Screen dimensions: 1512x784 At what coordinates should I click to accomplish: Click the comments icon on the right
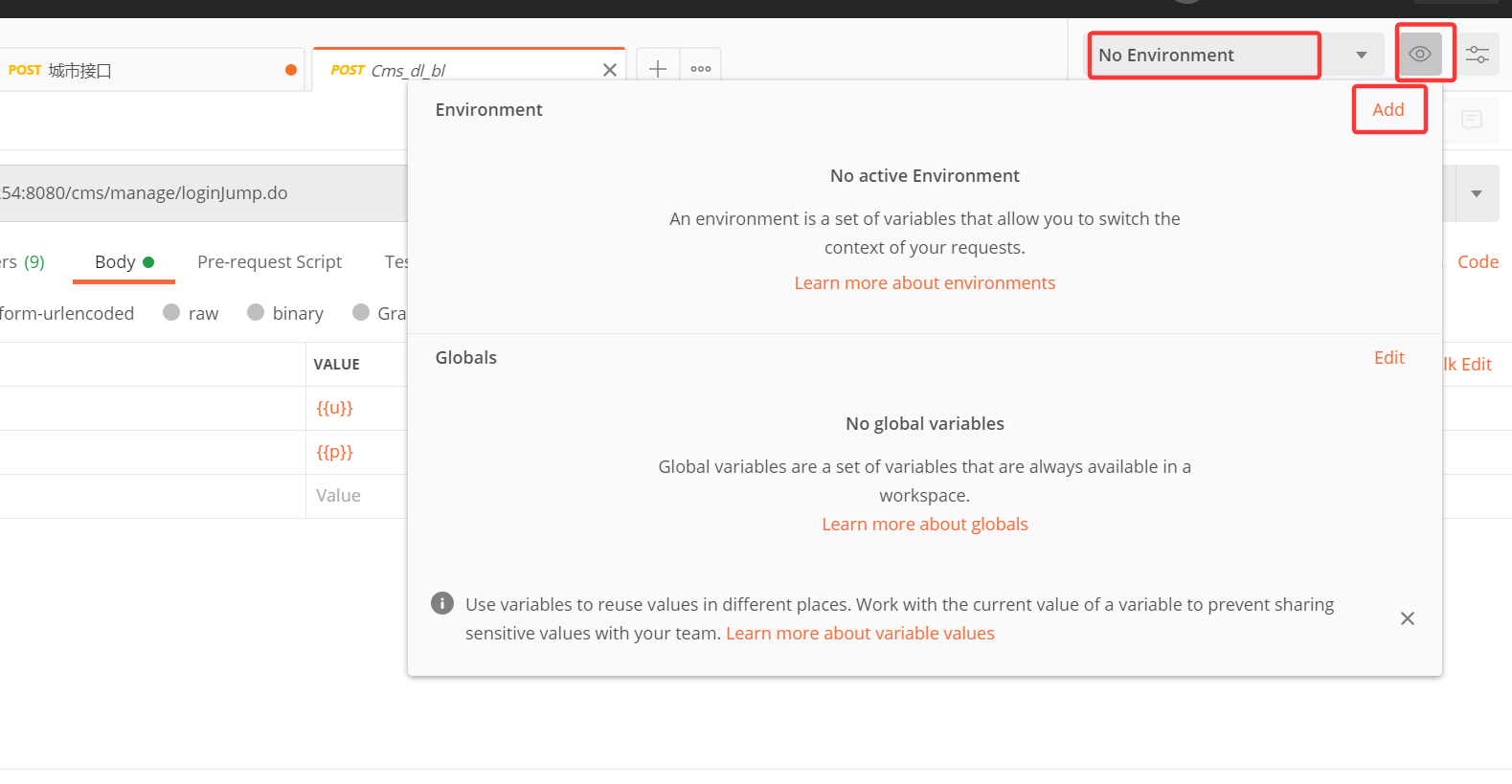[1471, 120]
